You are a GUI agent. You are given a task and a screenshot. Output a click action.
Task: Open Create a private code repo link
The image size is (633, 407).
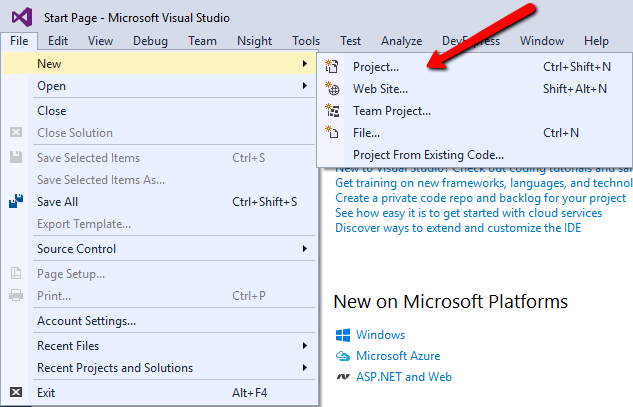coord(480,198)
